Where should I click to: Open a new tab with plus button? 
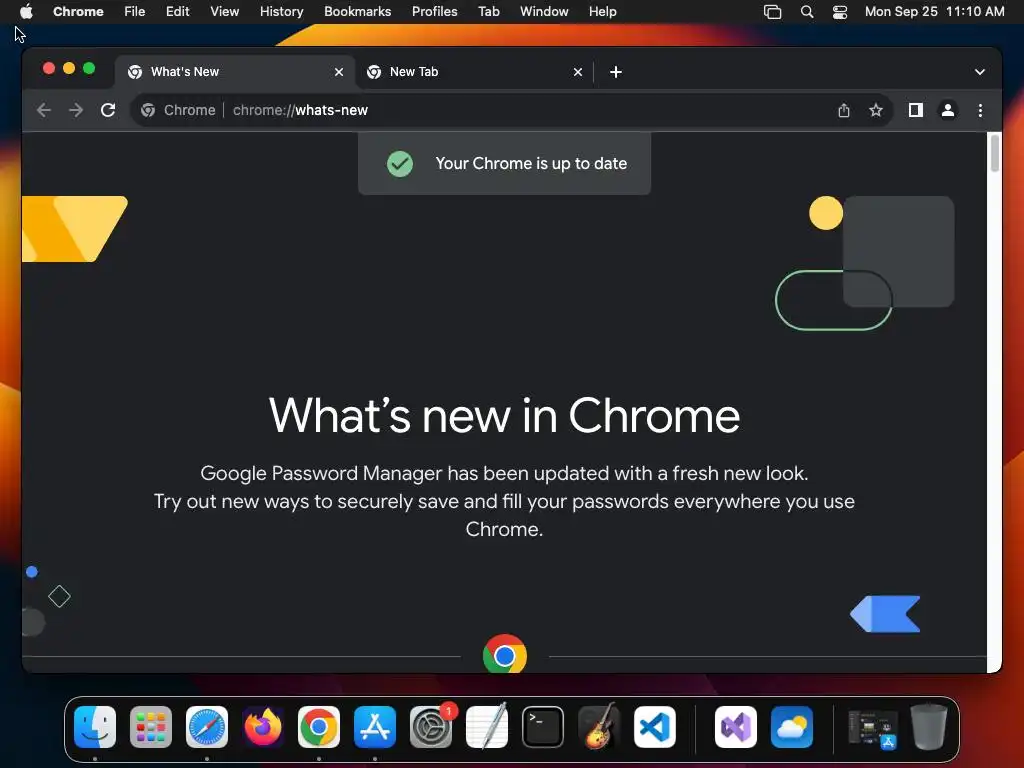[616, 72]
